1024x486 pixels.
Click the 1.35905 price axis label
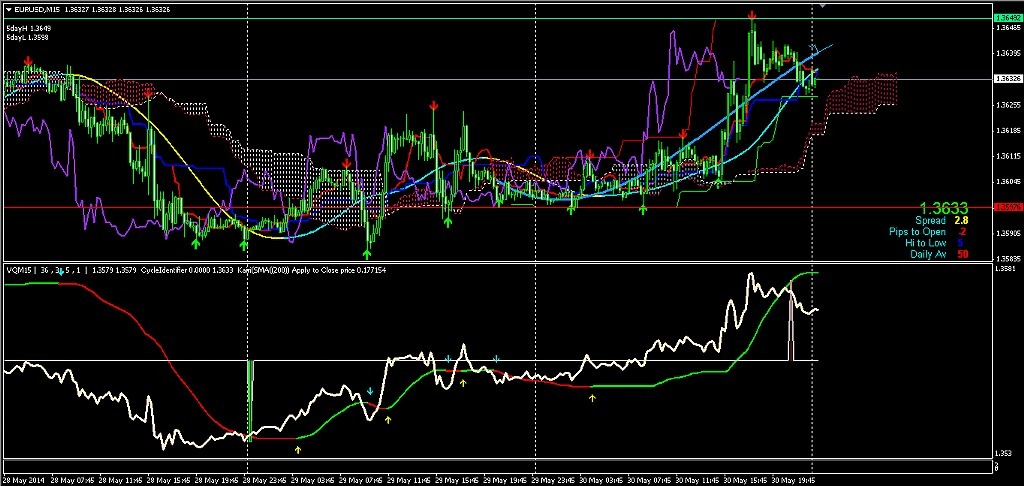click(x=1007, y=233)
